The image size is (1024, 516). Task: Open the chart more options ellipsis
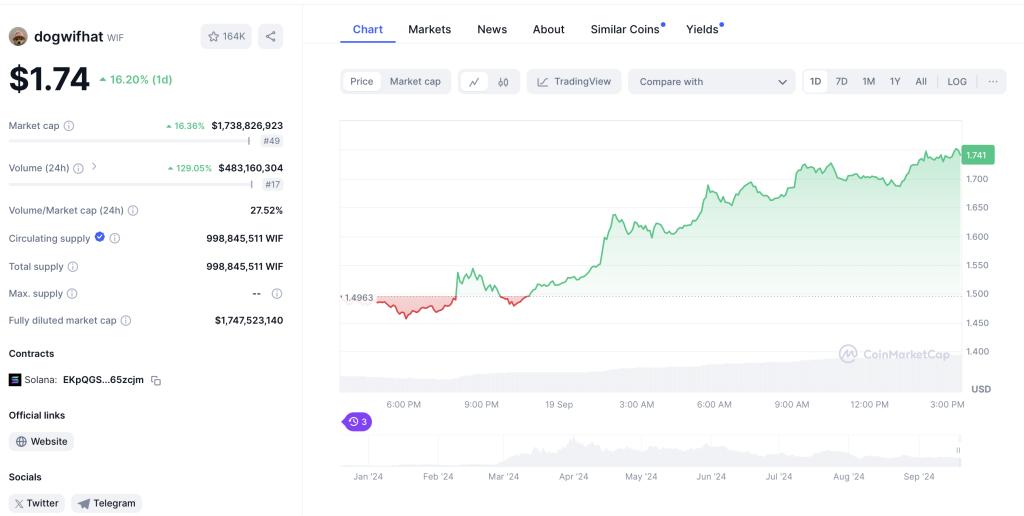993,82
